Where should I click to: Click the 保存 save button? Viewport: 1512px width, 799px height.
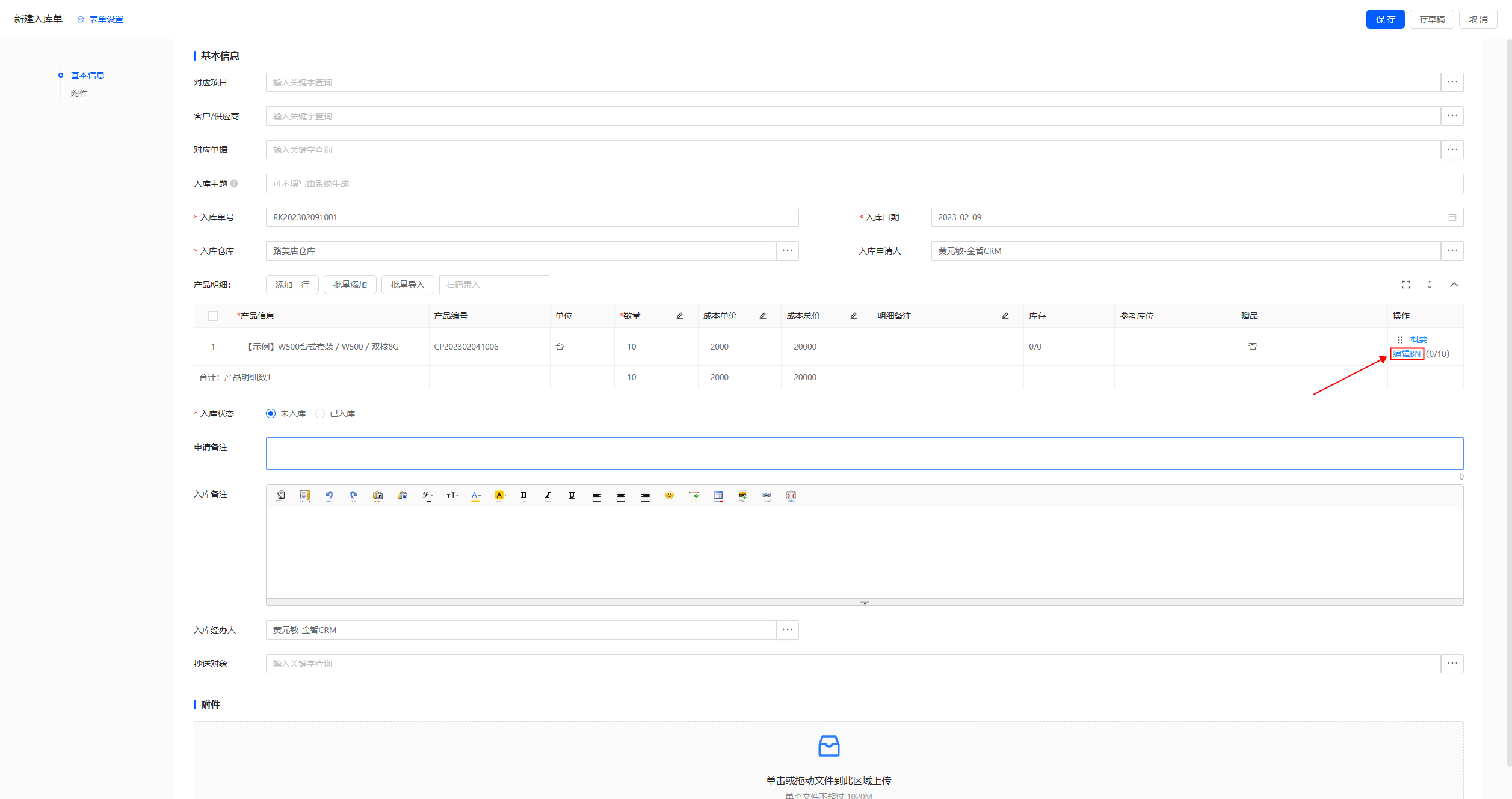click(x=1386, y=19)
